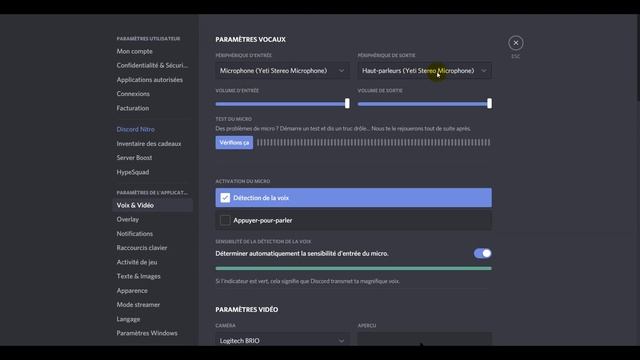The image size is (640, 360).
Task: Click the PARAMÈTRES VOCAUX heading
Action: [251, 40]
